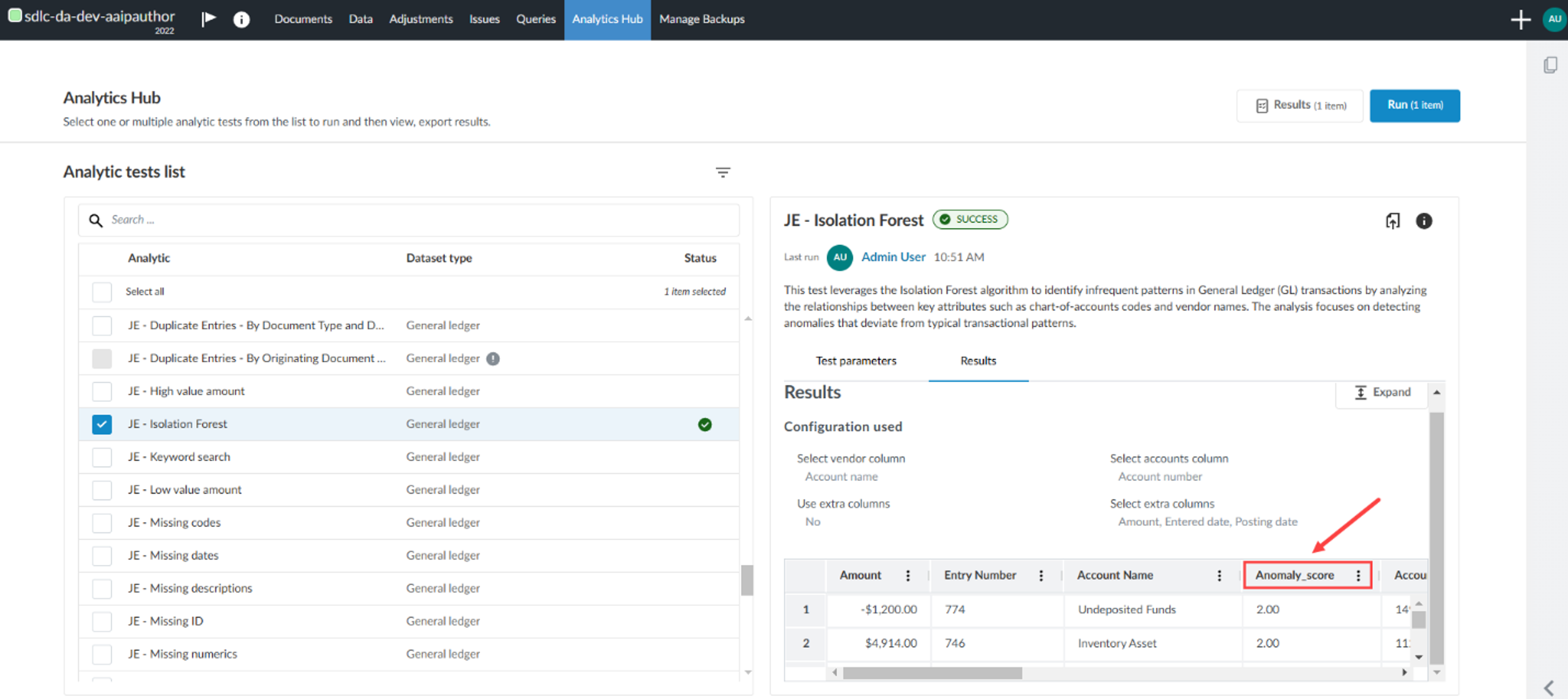This screenshot has width=1568, height=699.
Task: Open Account Name column options menu
Action: click(1219, 576)
